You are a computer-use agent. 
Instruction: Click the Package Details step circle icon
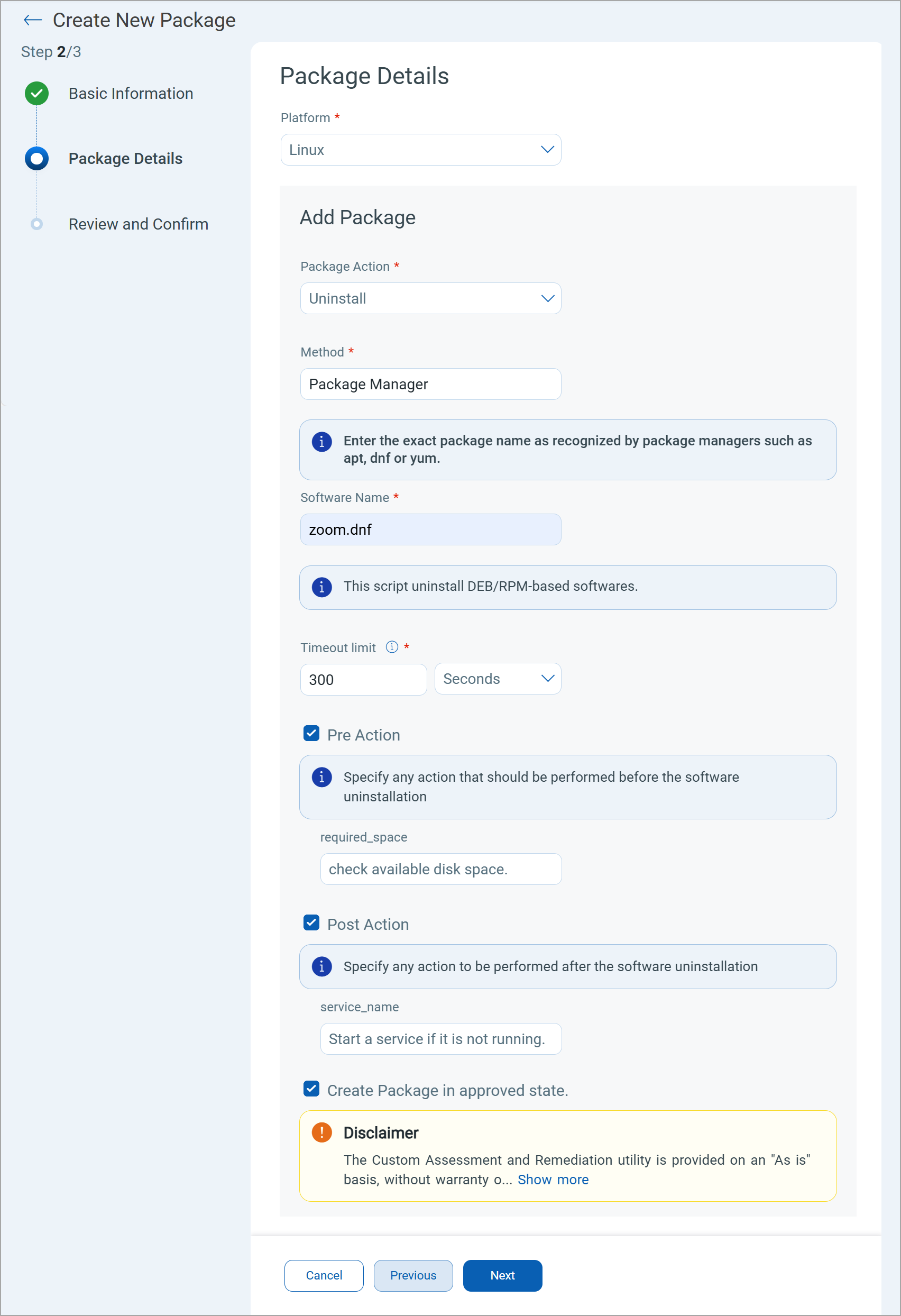[37, 159]
